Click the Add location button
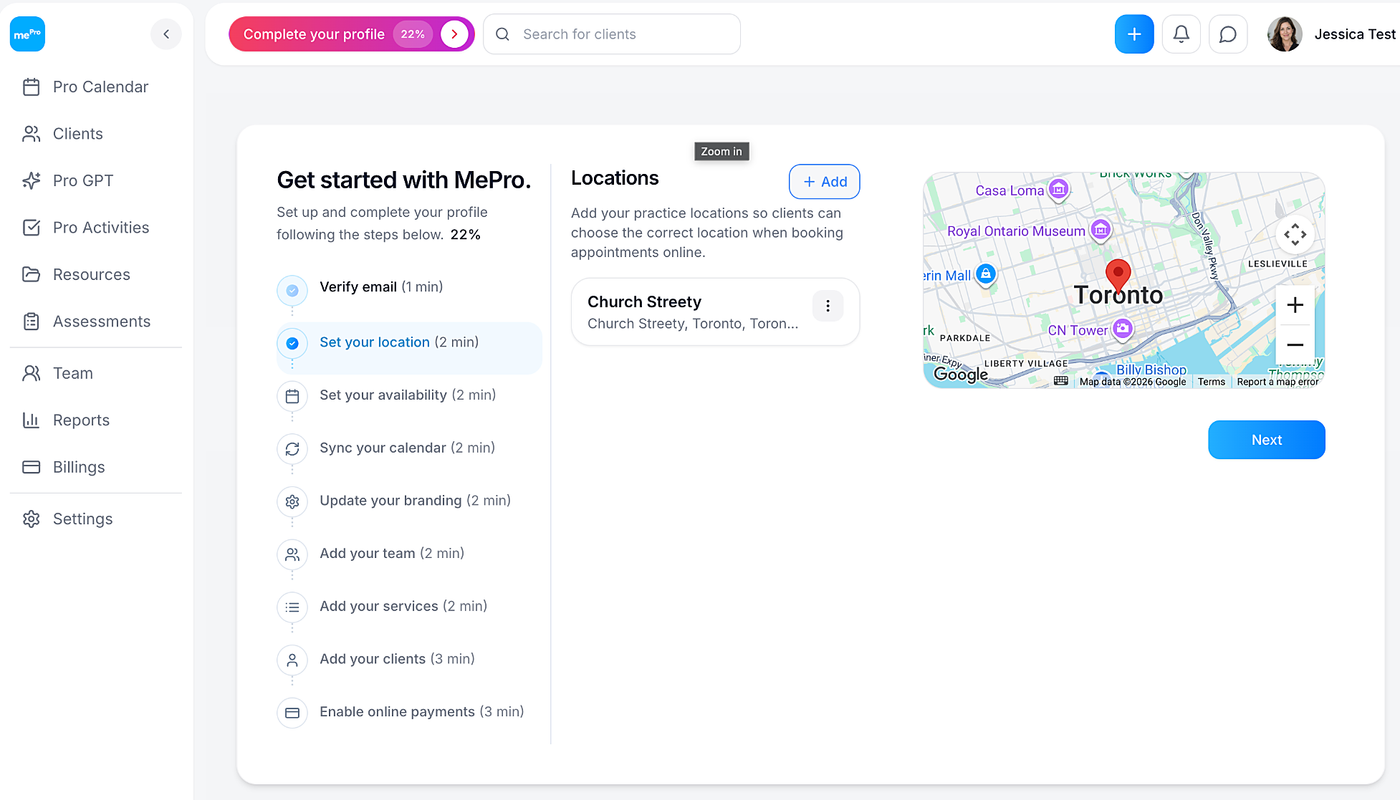Screen dimensions: 1400x800 pos(824,182)
